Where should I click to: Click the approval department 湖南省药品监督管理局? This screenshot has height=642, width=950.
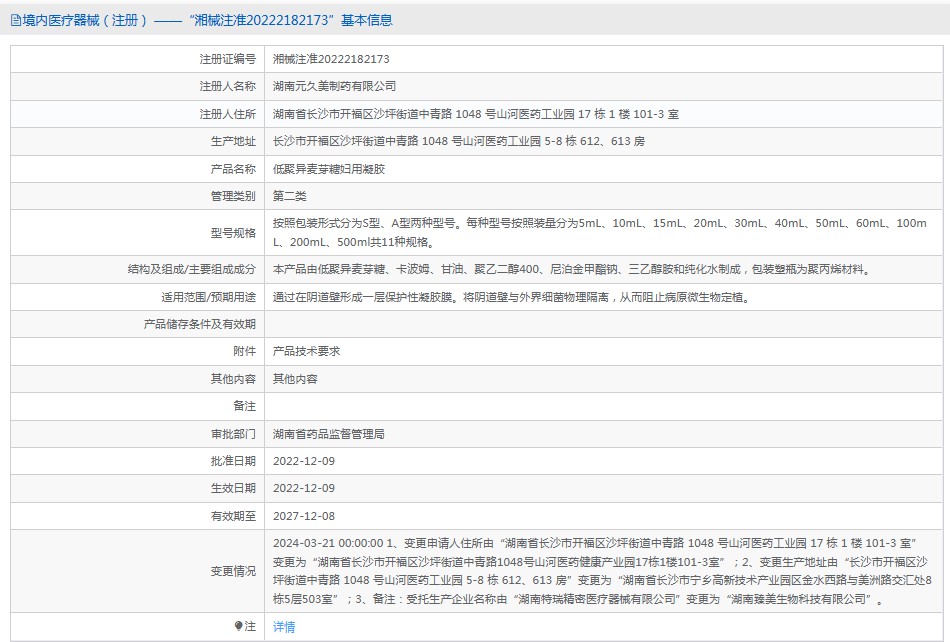pos(328,434)
